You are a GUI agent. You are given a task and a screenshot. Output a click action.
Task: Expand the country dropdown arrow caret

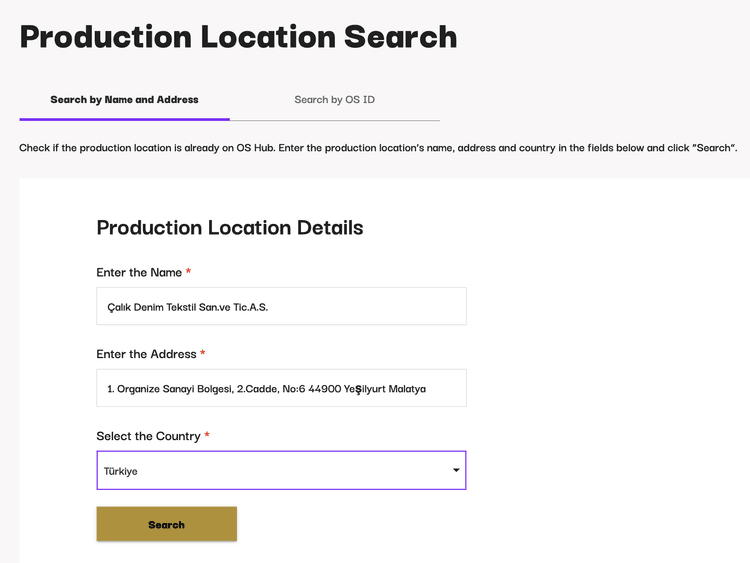pos(456,470)
